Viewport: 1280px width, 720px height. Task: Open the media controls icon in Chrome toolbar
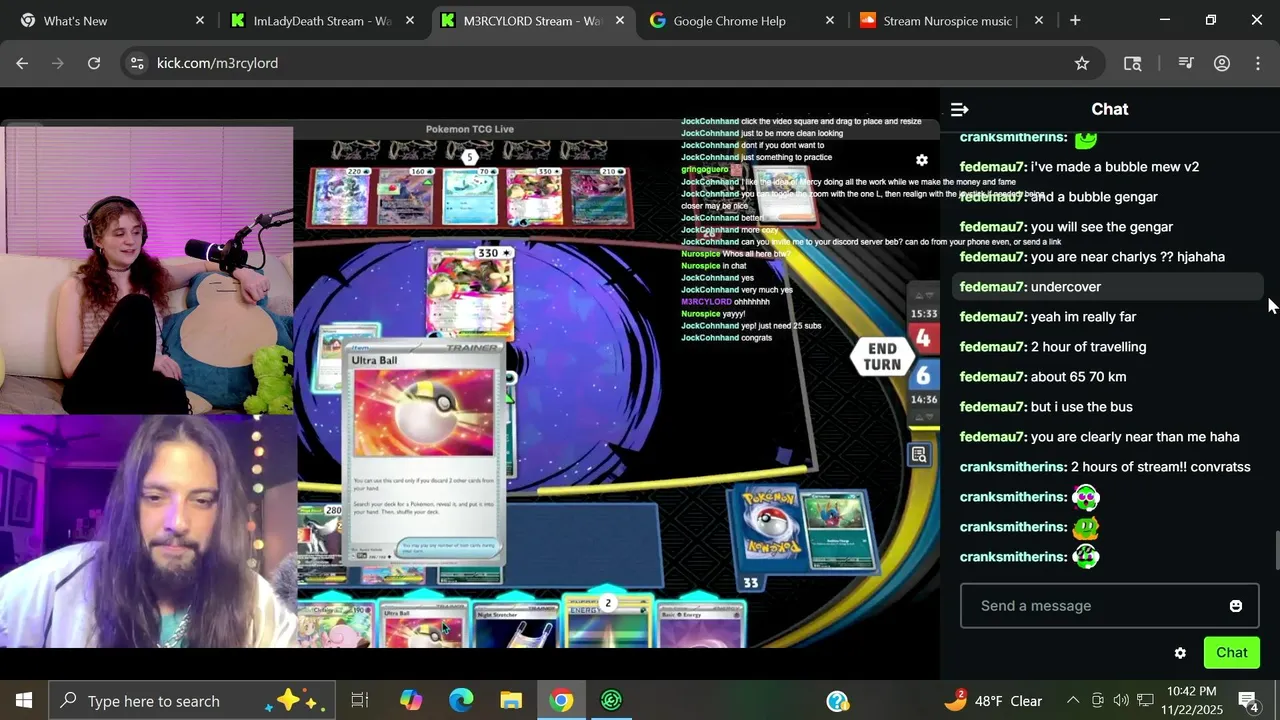(x=1186, y=63)
